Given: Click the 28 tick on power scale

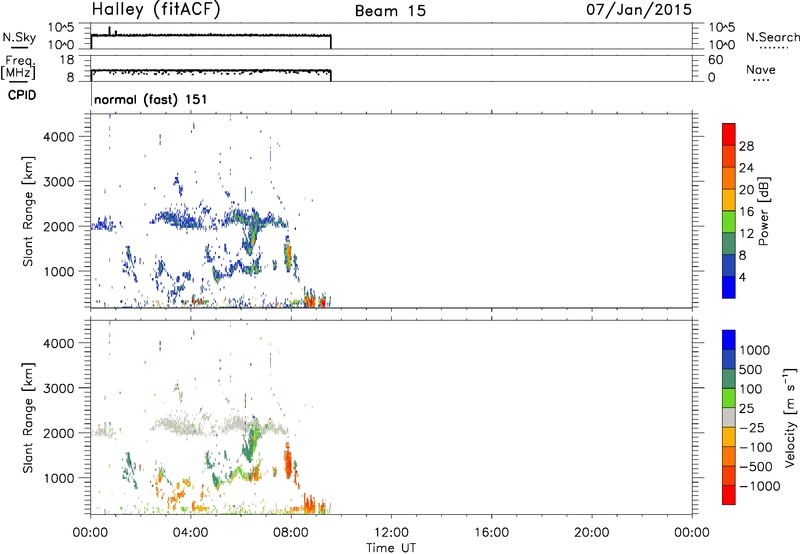Looking at the screenshot, I should click(x=746, y=146).
